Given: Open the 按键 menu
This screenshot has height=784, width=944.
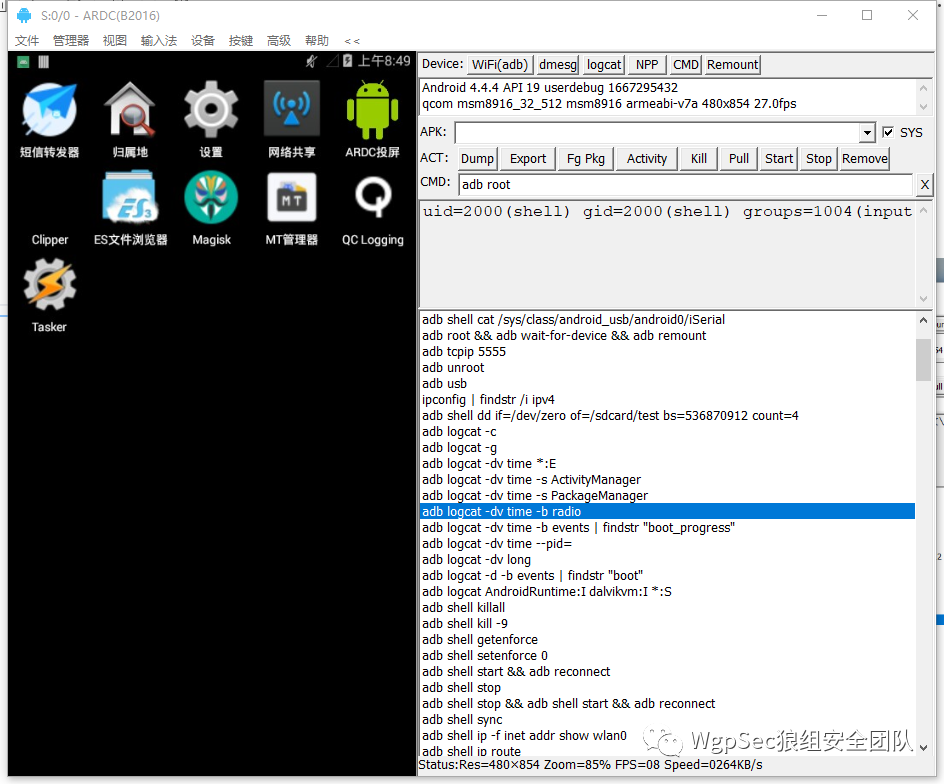Looking at the screenshot, I should pyautogui.click(x=241, y=40).
